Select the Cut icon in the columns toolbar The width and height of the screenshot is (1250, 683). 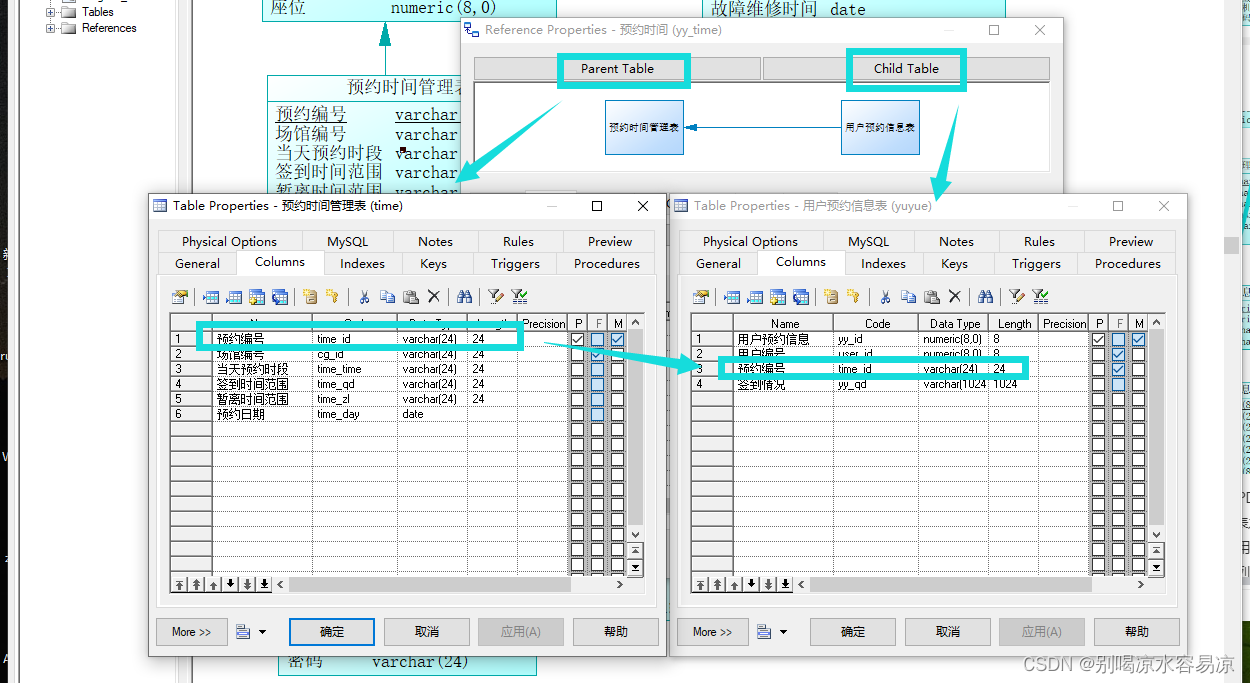coord(364,296)
